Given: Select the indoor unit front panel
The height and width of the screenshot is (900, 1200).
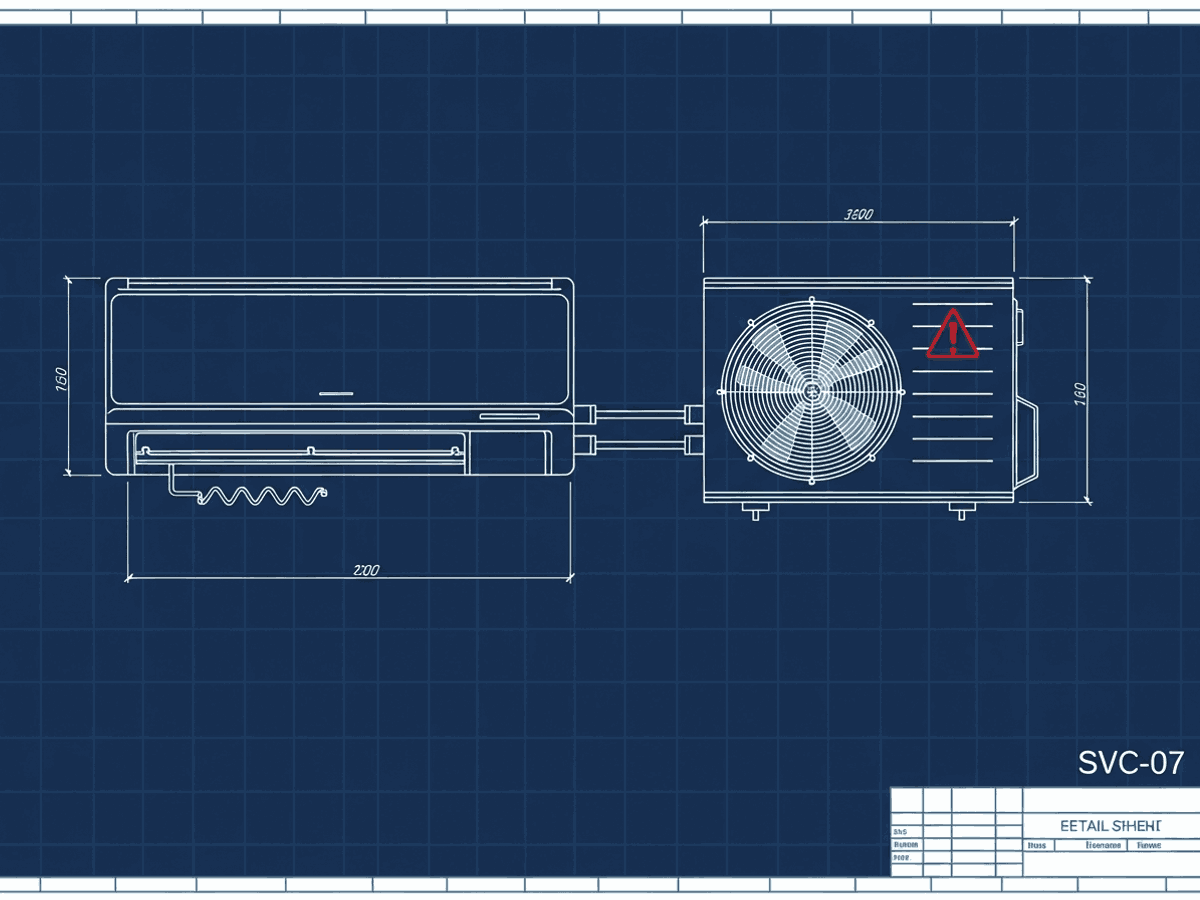Looking at the screenshot, I should 339,348.
